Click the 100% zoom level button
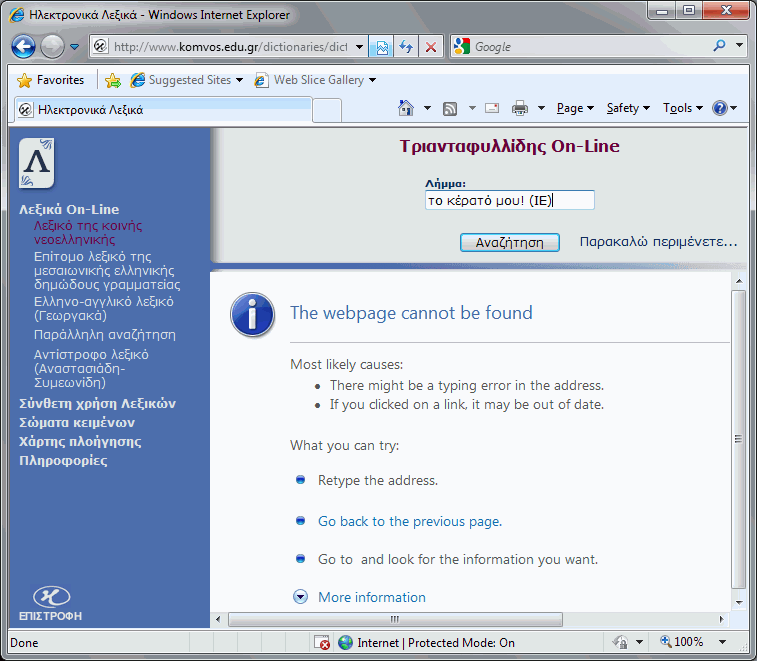Screen dimensions: 757x661 coord(682,642)
